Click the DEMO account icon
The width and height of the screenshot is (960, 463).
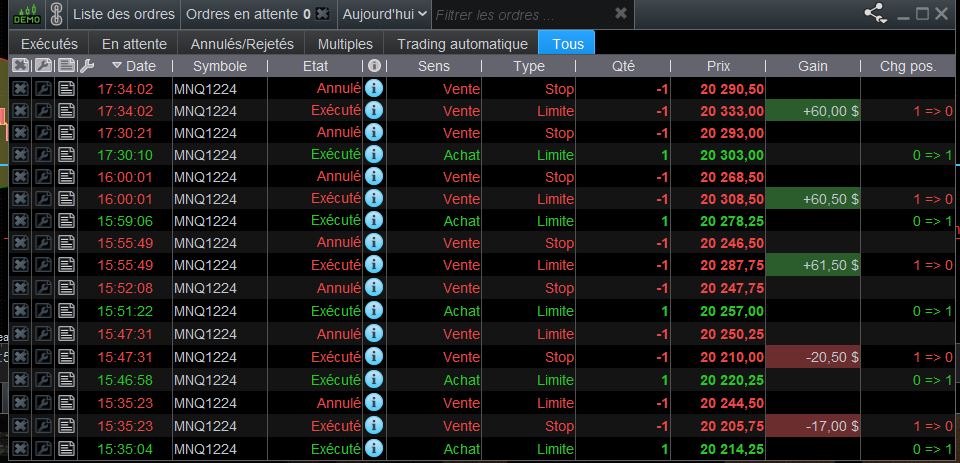(27, 13)
